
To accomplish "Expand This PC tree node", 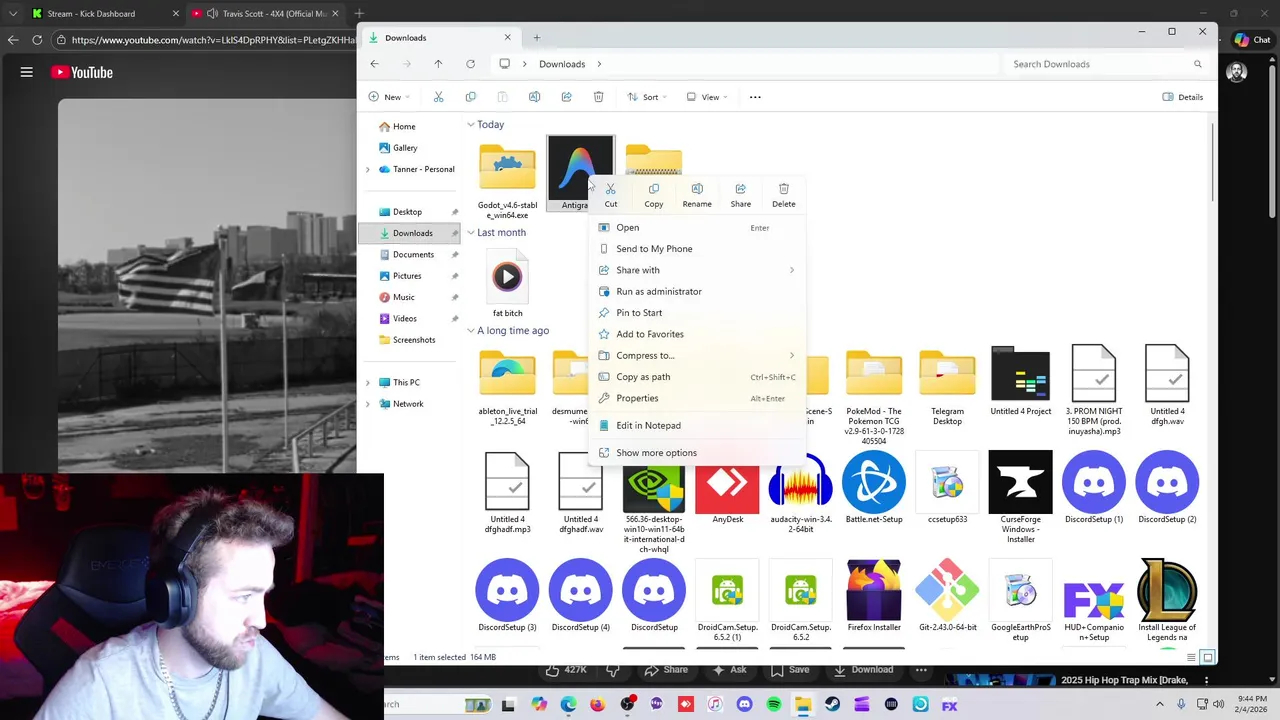I will click(x=368, y=383).
